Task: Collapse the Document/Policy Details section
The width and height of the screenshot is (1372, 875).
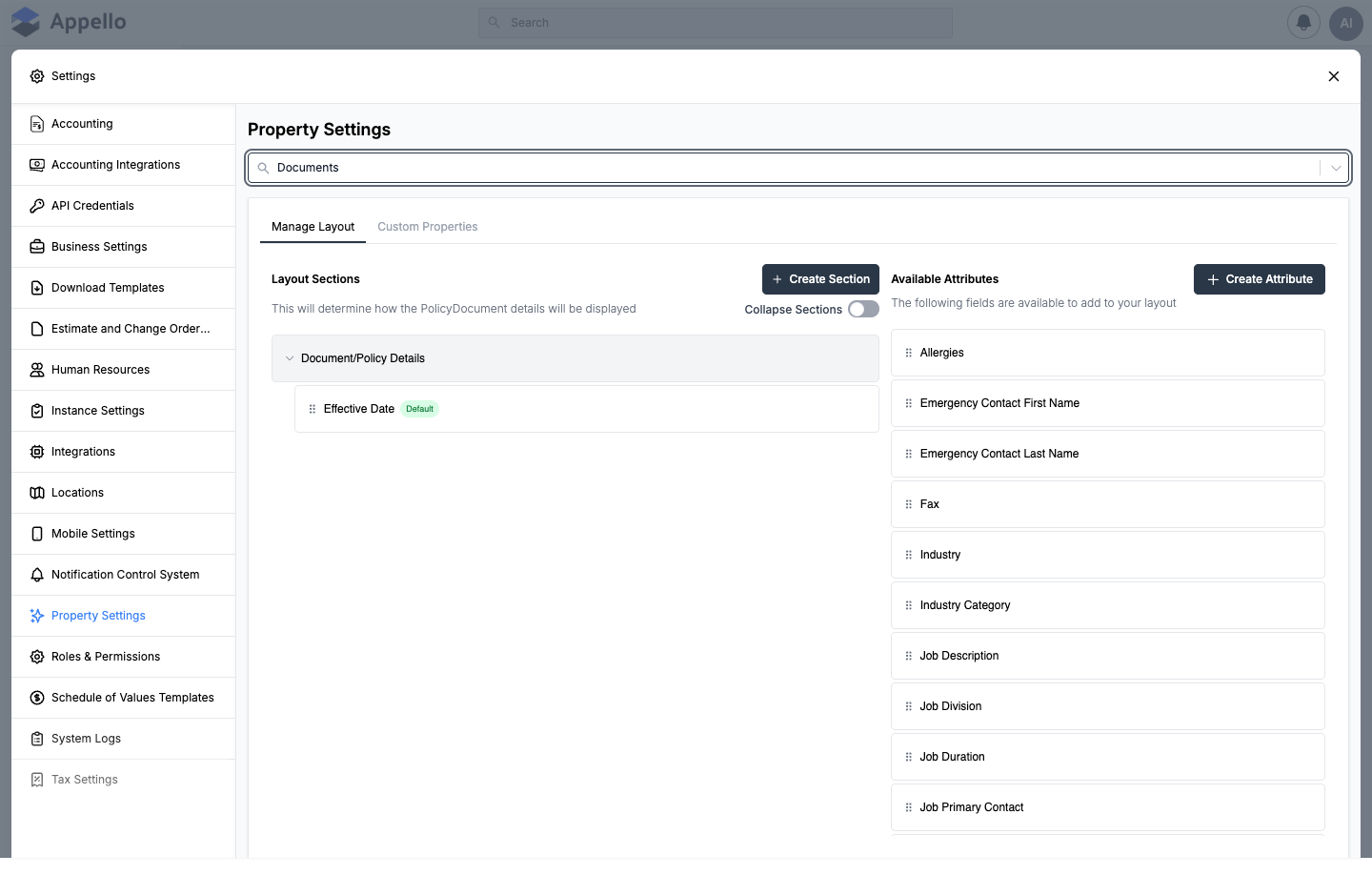Action: (x=290, y=358)
